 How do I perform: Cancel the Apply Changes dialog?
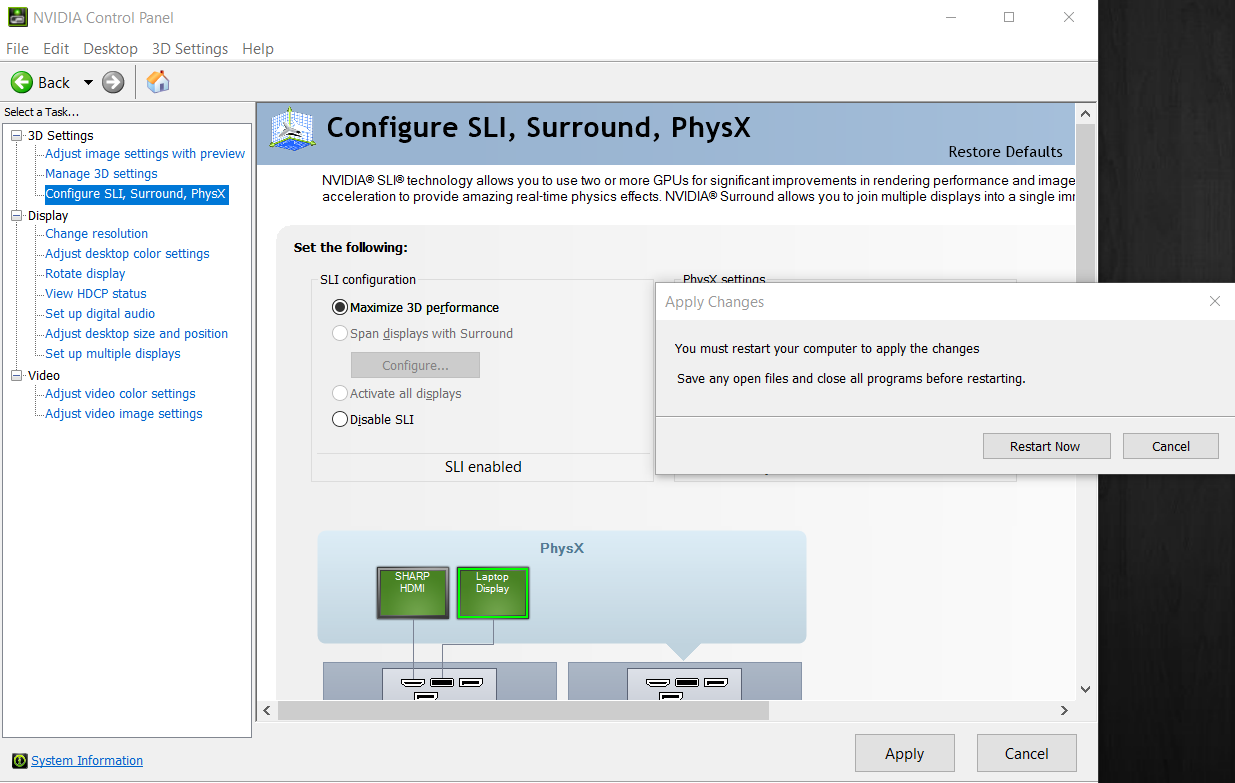pos(1171,446)
